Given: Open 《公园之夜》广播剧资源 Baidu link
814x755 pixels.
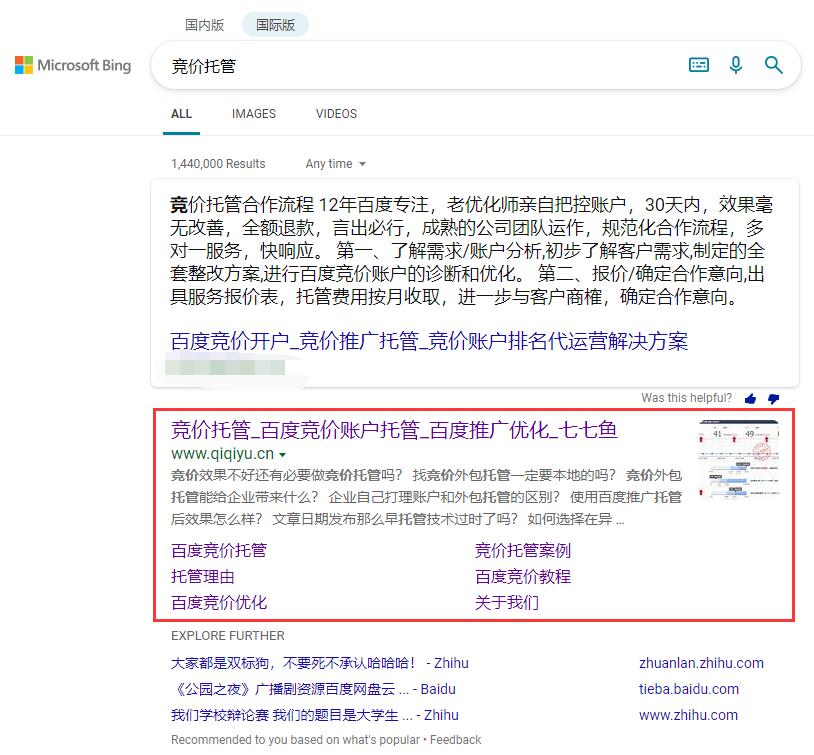Looking at the screenshot, I should point(314,689).
